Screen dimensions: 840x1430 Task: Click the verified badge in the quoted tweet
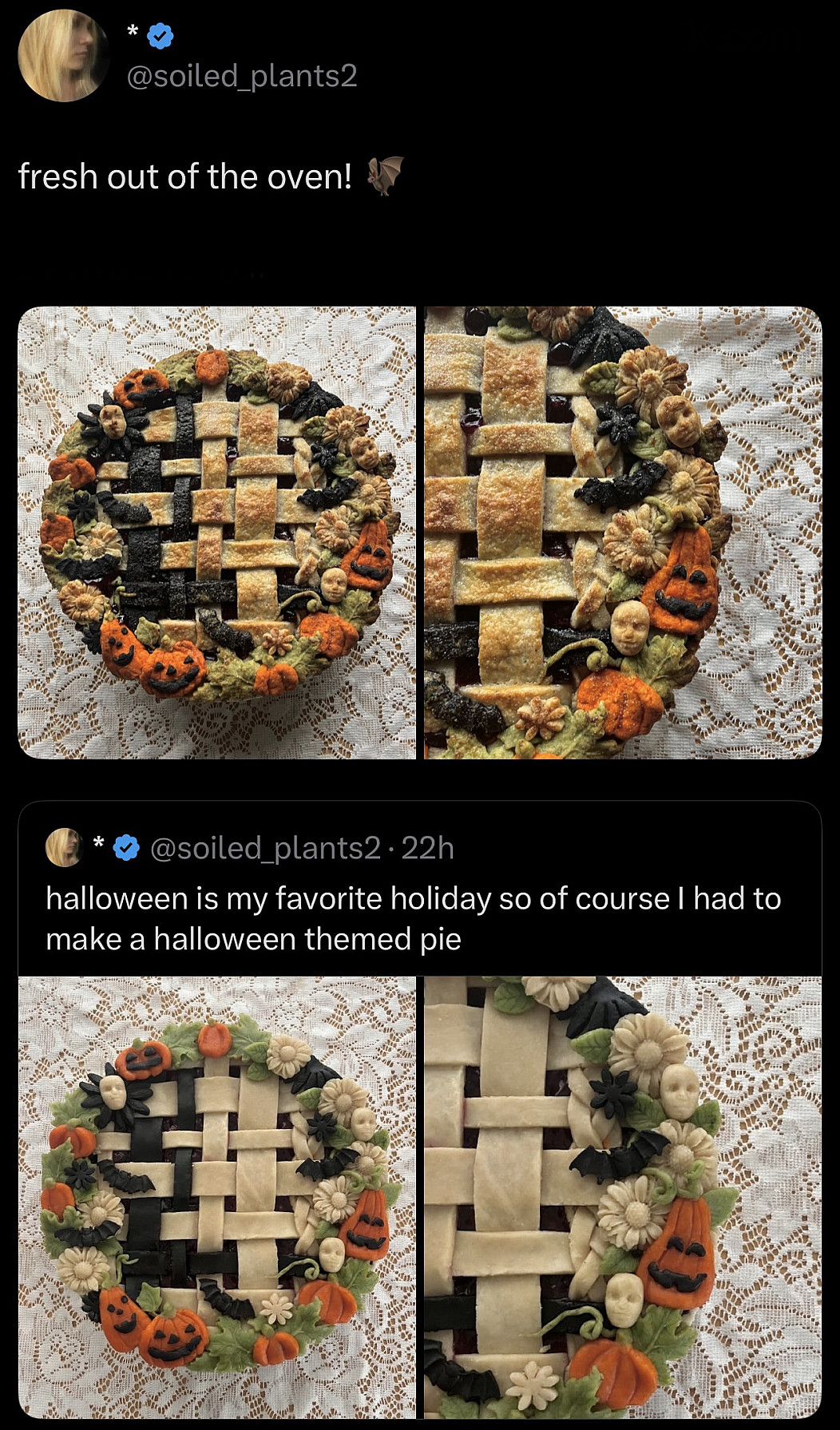pyautogui.click(x=127, y=847)
